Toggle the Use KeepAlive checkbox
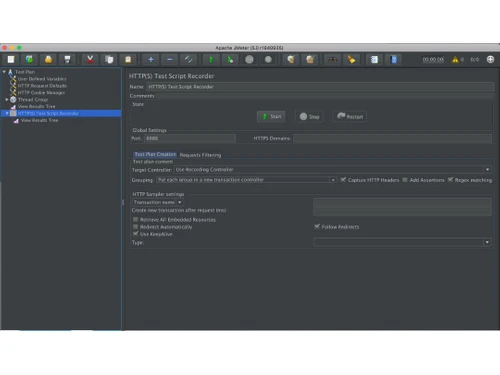 pos(135,234)
